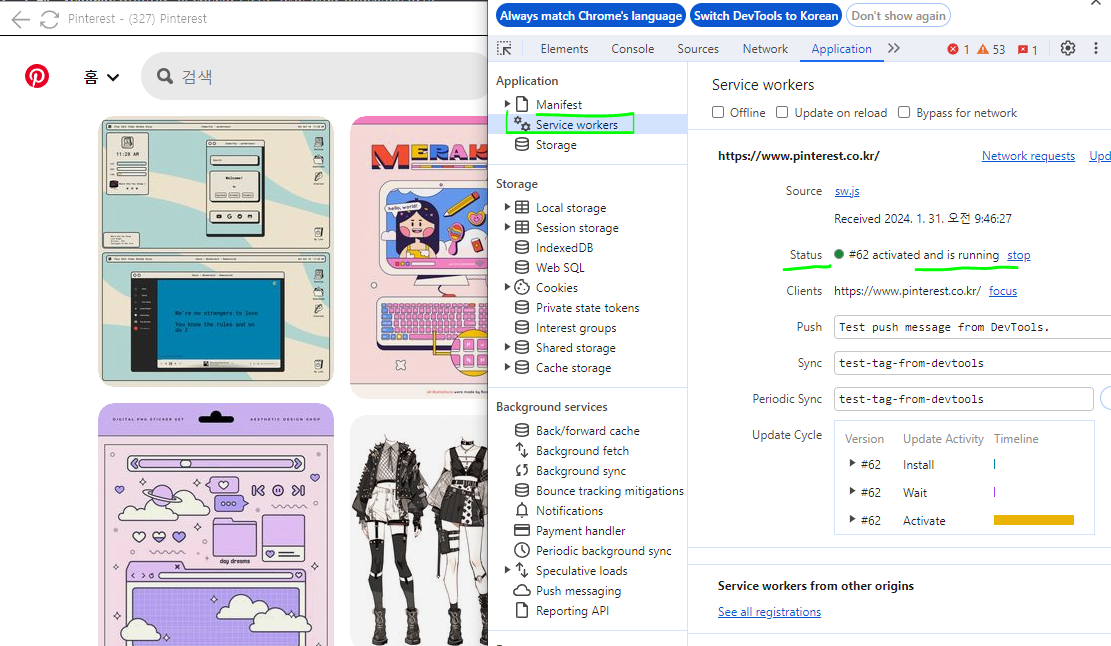Viewport: 1111px width, 646px height.
Task: Click Don't show again button
Action: pyautogui.click(x=898, y=16)
